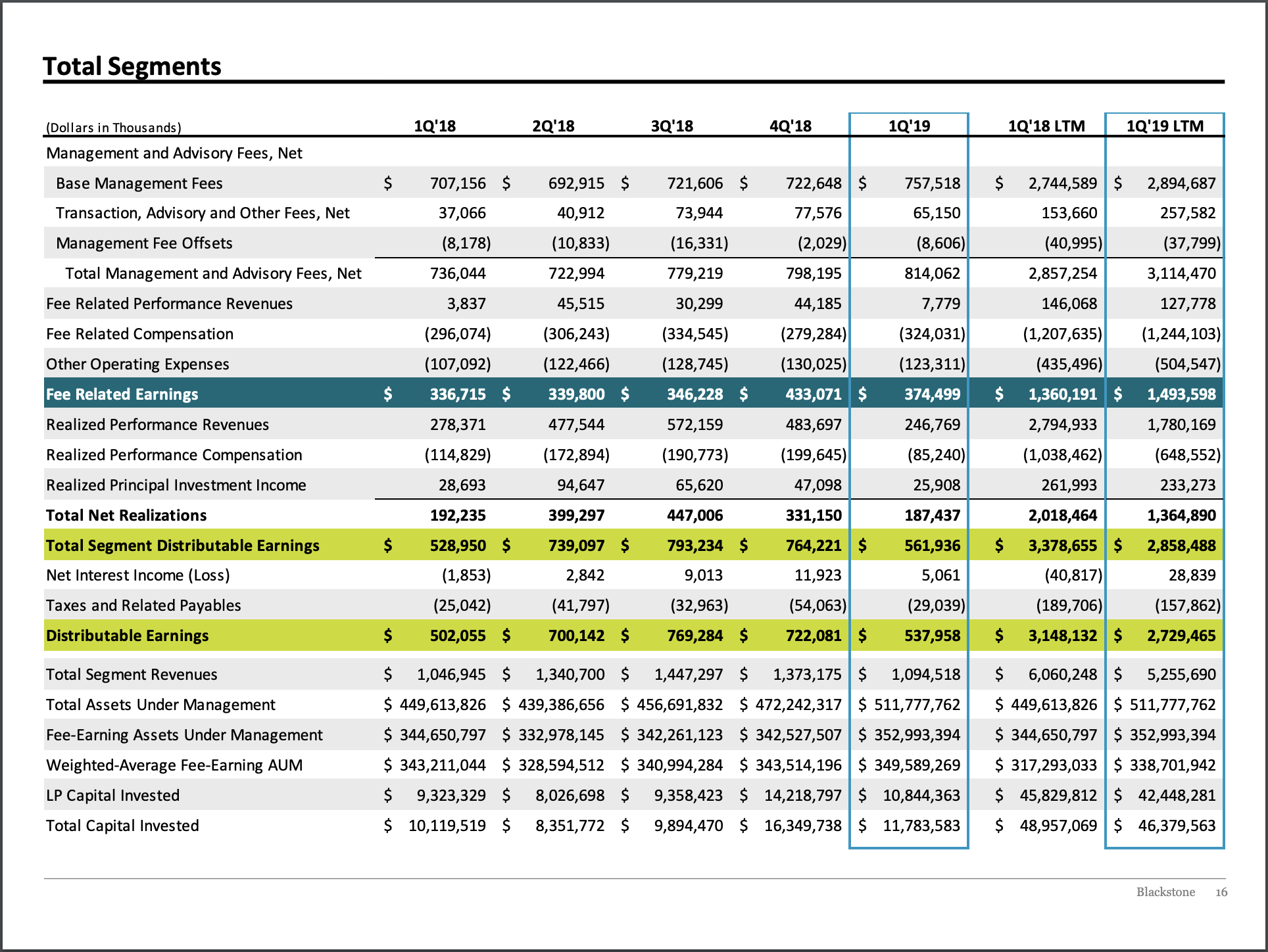Image resolution: width=1268 pixels, height=952 pixels.
Task: Click the Fee Related Earnings row label
Action: coord(122,394)
